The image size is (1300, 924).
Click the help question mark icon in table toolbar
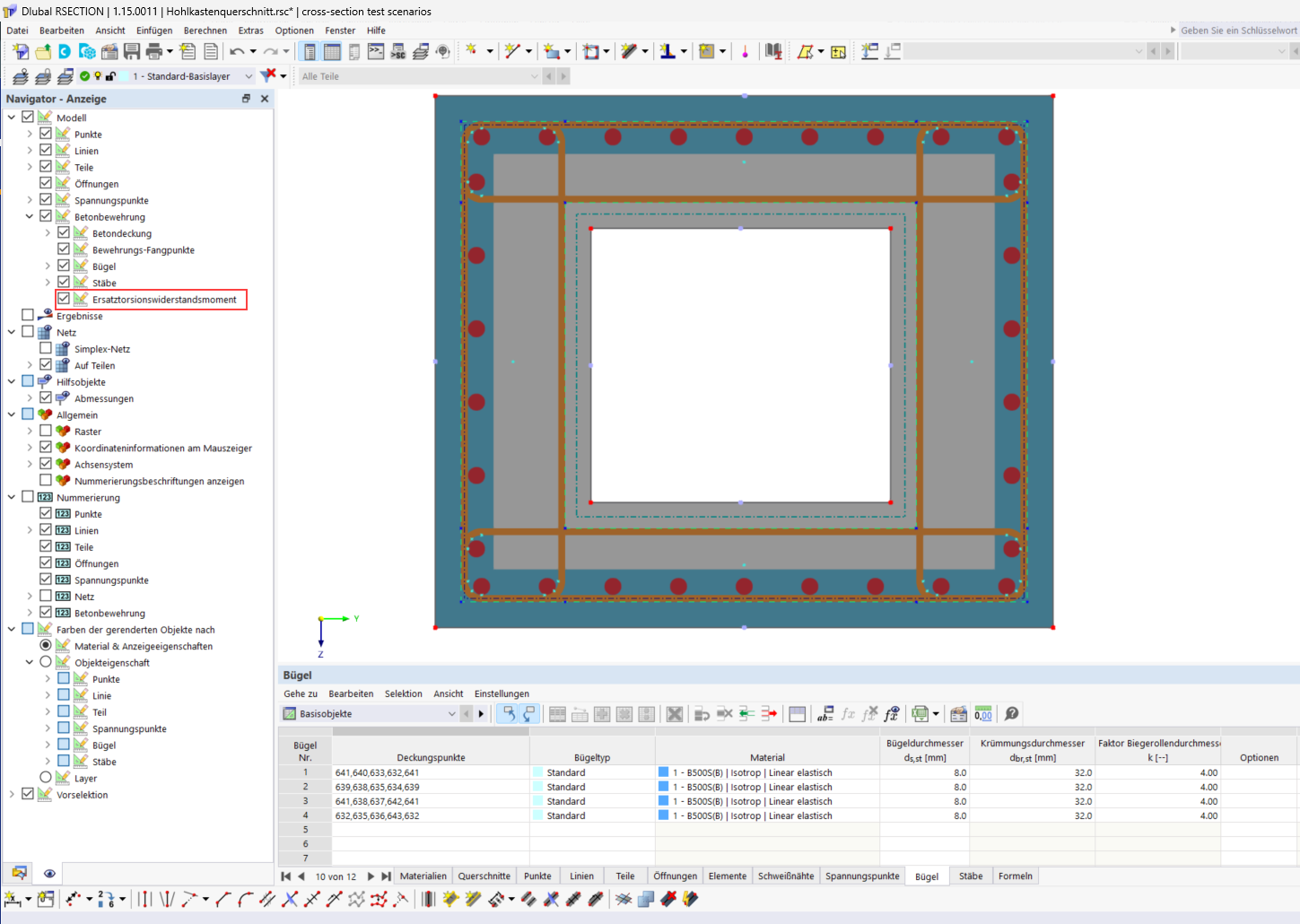1011,714
